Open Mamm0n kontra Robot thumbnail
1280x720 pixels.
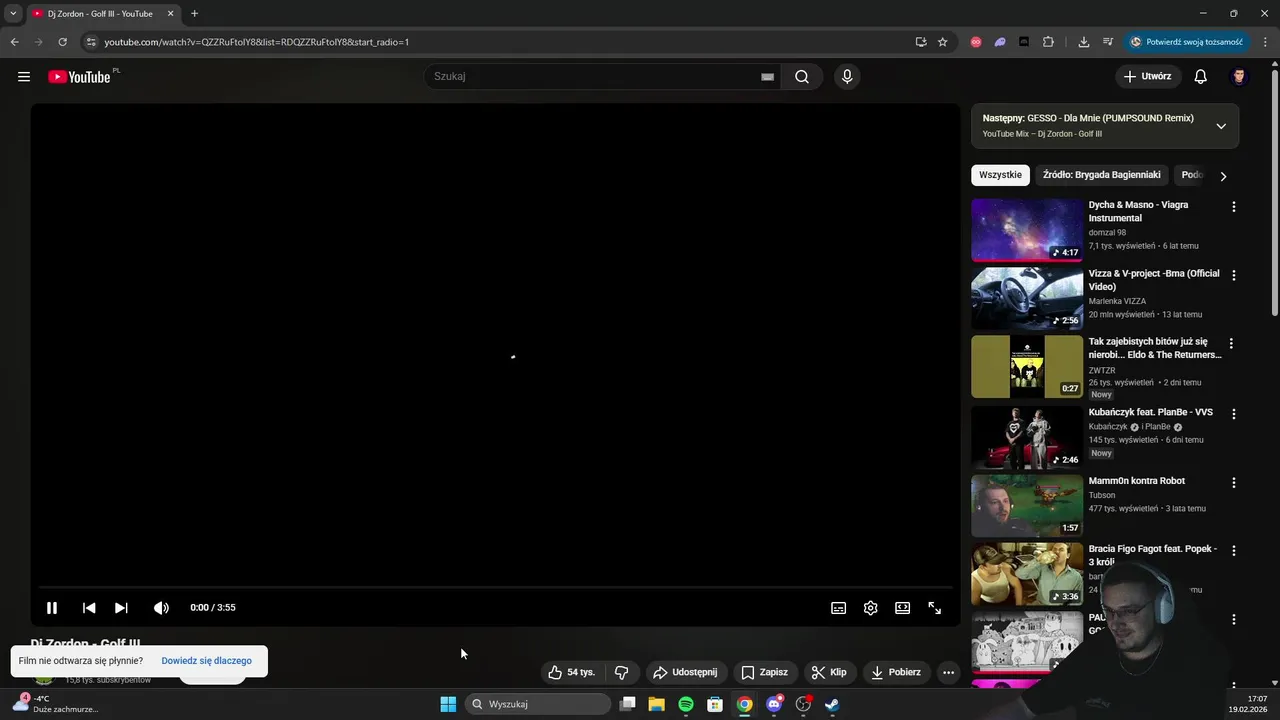coord(1027,506)
